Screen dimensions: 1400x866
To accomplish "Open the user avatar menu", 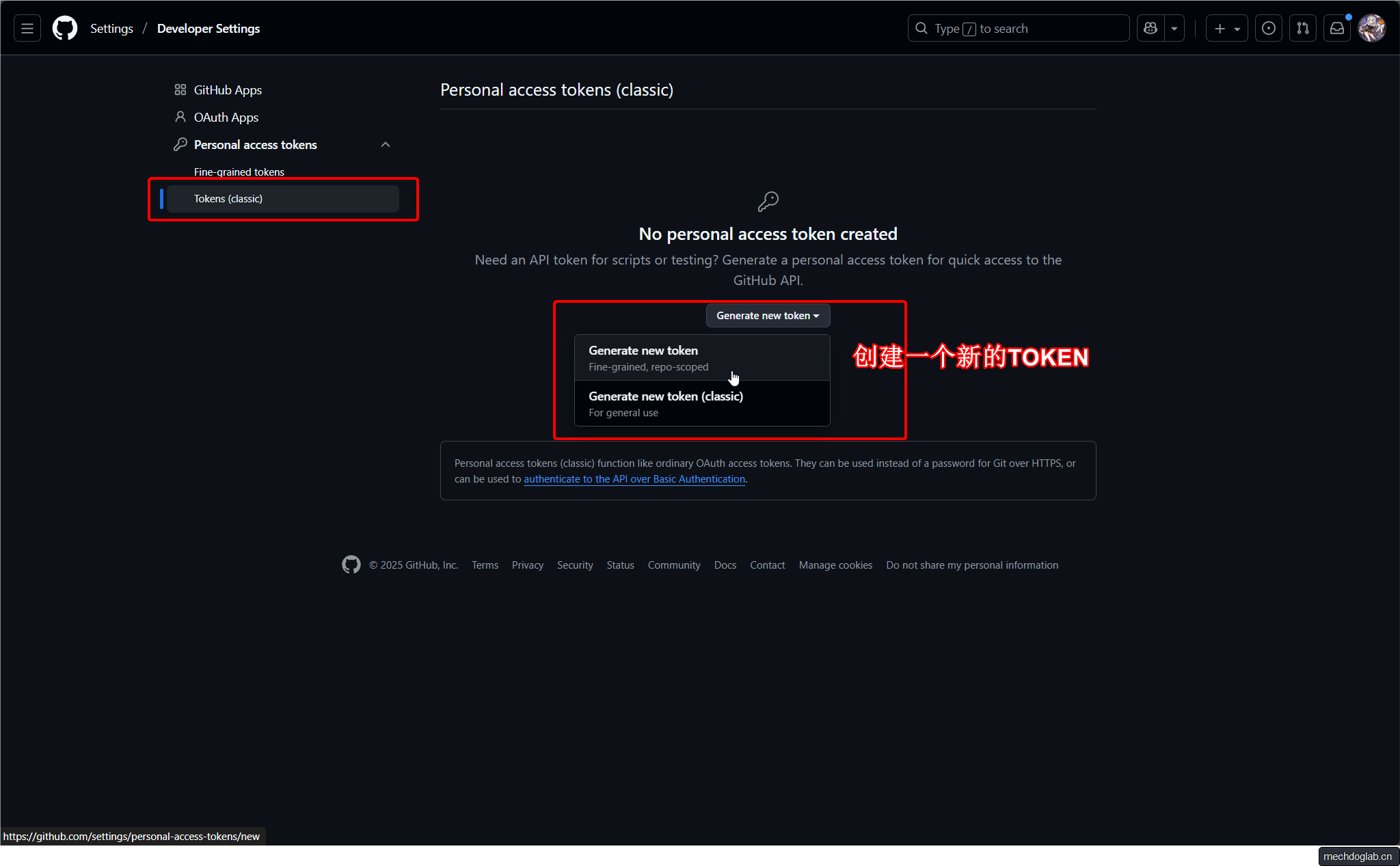I will tap(1371, 28).
